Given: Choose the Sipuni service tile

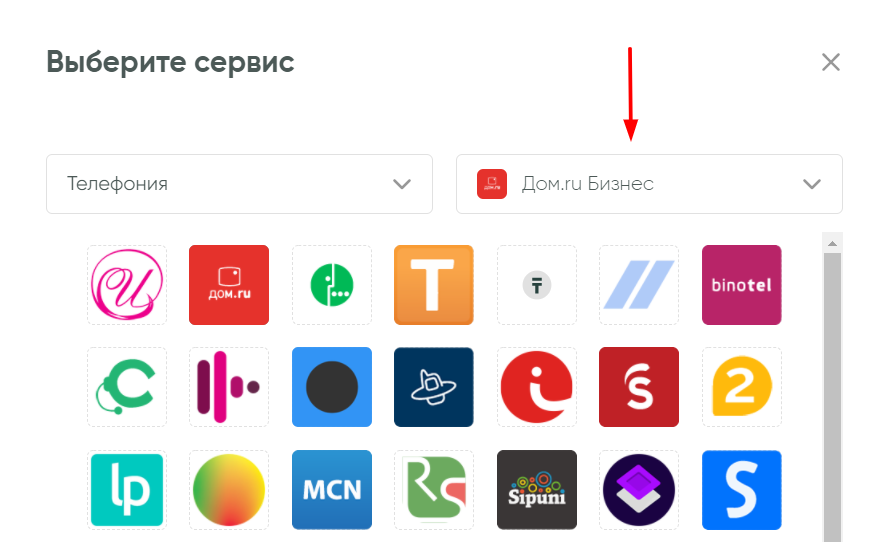Looking at the screenshot, I should (x=536, y=489).
